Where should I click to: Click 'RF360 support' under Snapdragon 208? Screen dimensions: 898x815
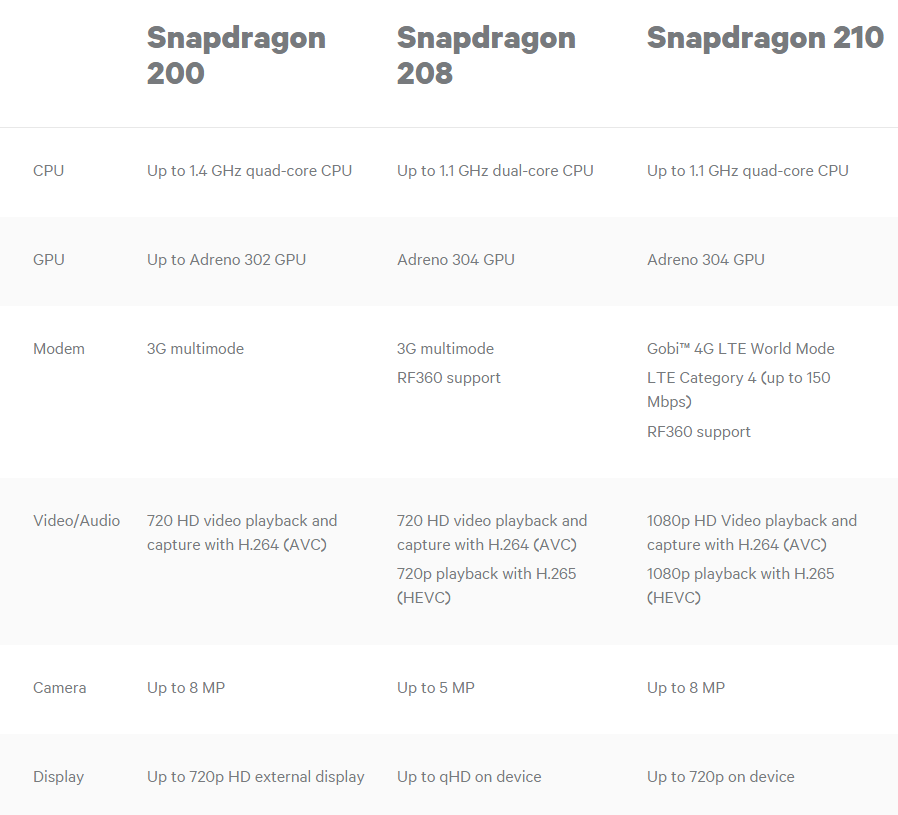click(x=448, y=378)
